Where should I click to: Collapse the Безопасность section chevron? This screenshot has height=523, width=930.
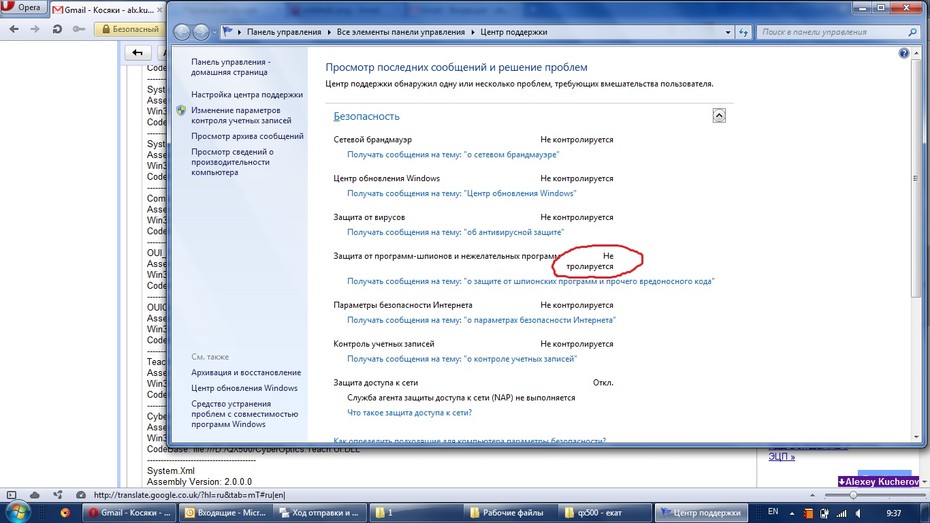click(719, 116)
